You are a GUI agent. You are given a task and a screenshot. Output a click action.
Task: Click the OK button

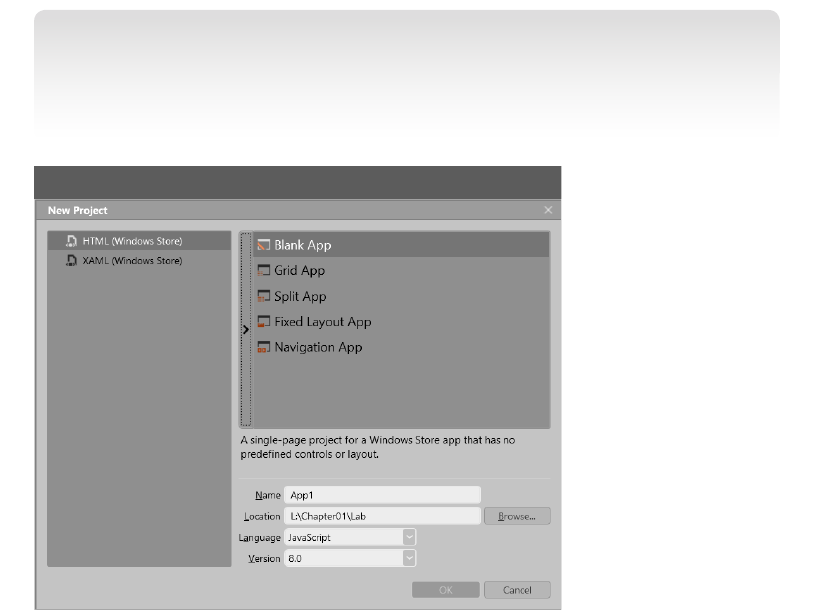point(445,590)
